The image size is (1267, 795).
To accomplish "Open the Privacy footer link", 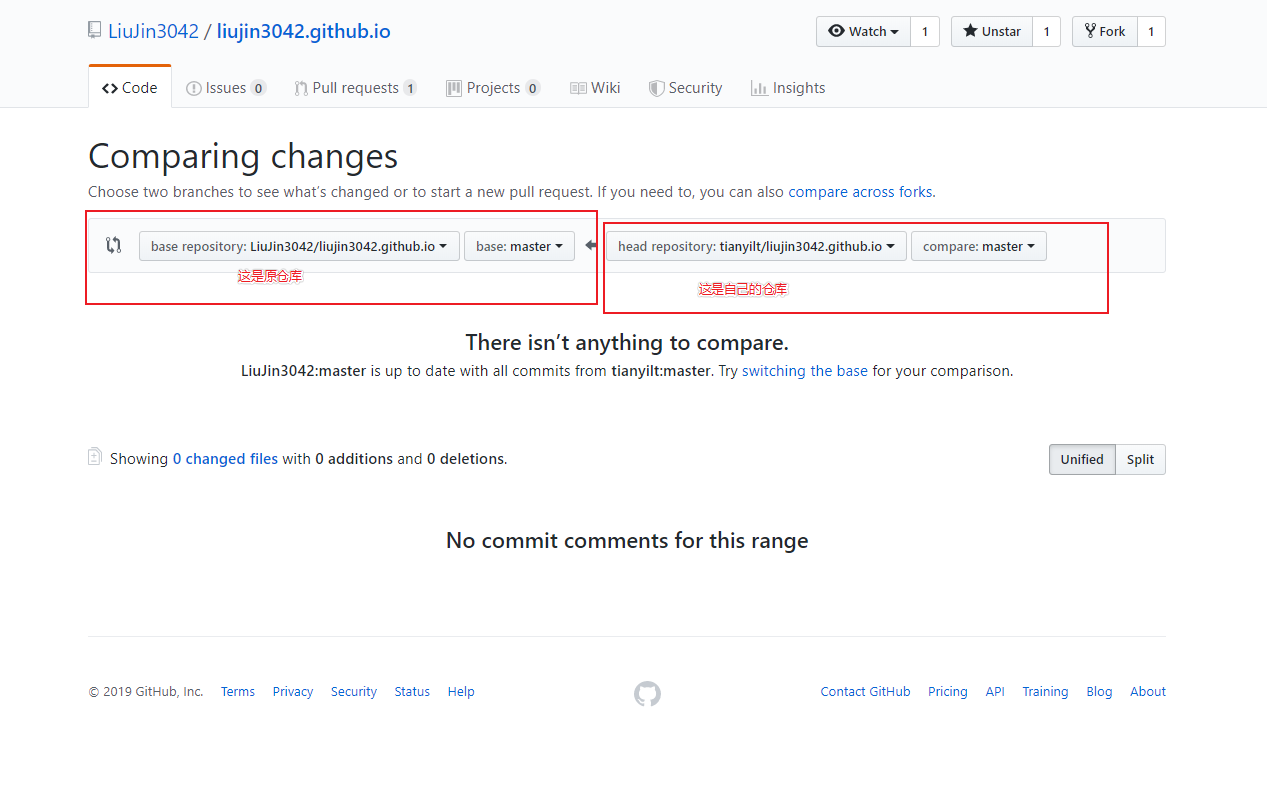I will [293, 692].
